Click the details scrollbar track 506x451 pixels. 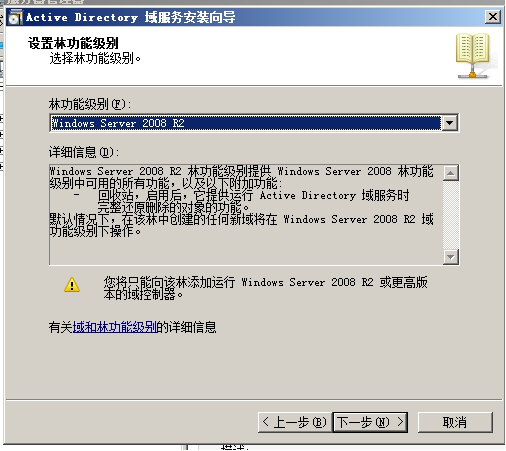[x=451, y=215]
